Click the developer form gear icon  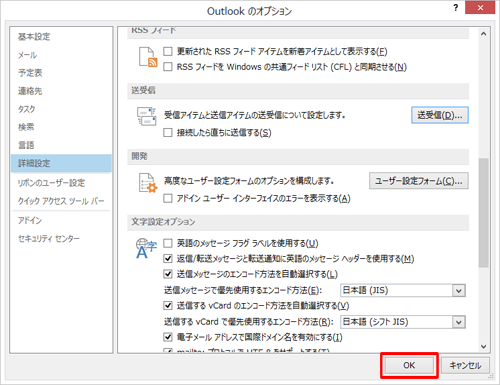click(148, 183)
